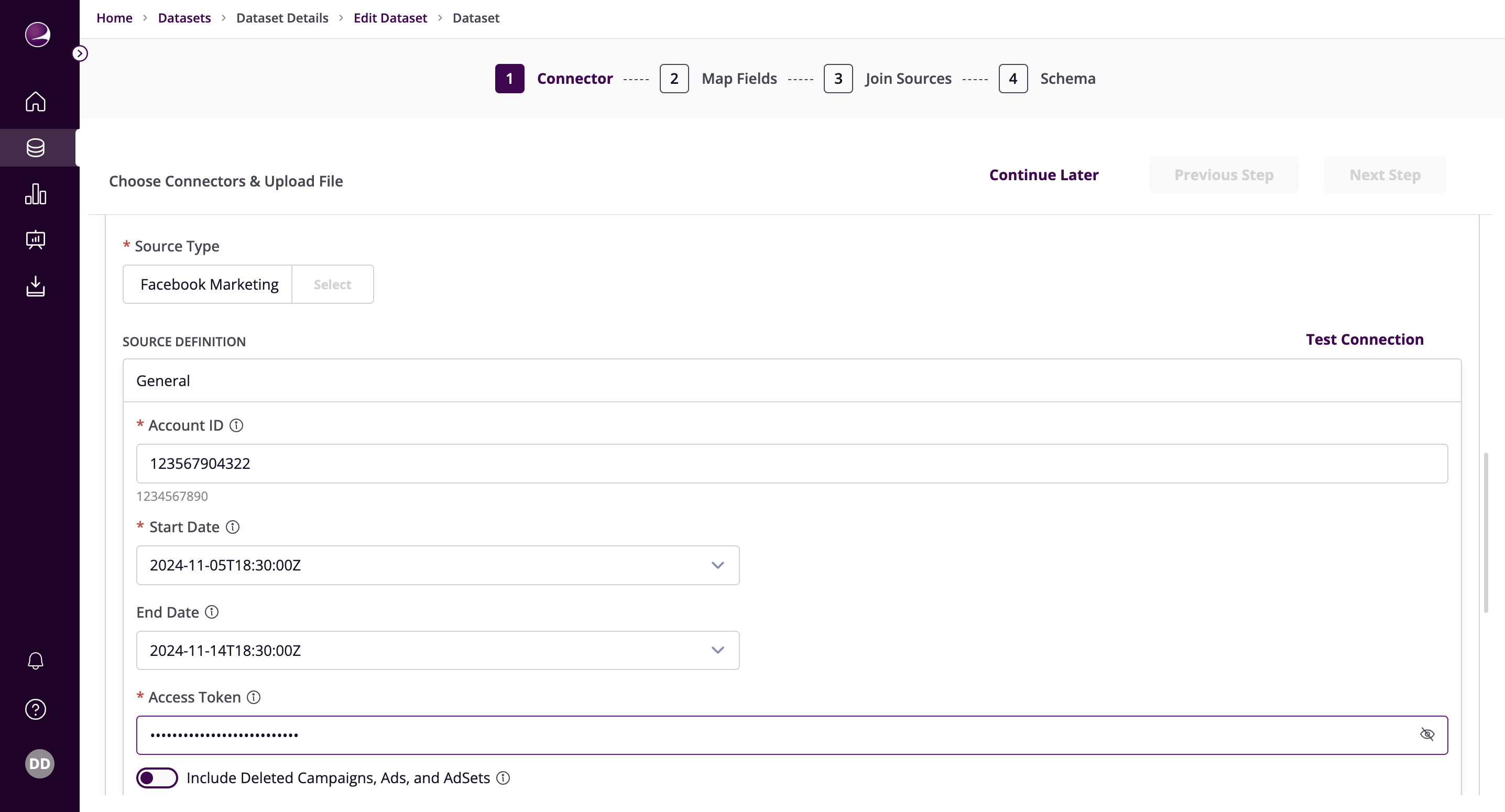Image resolution: width=1505 pixels, height=812 pixels.
Task: Open the Start Date dropdown
Action: [718, 565]
